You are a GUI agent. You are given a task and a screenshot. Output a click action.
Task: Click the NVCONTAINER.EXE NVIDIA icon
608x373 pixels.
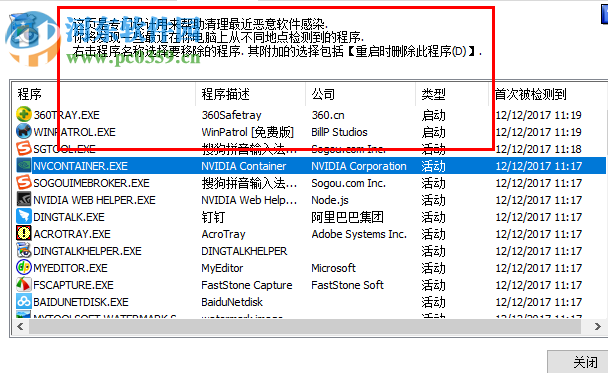point(24,166)
